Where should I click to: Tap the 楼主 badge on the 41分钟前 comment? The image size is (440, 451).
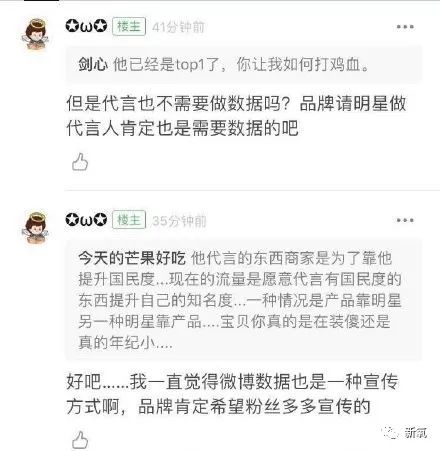[x=129, y=26]
